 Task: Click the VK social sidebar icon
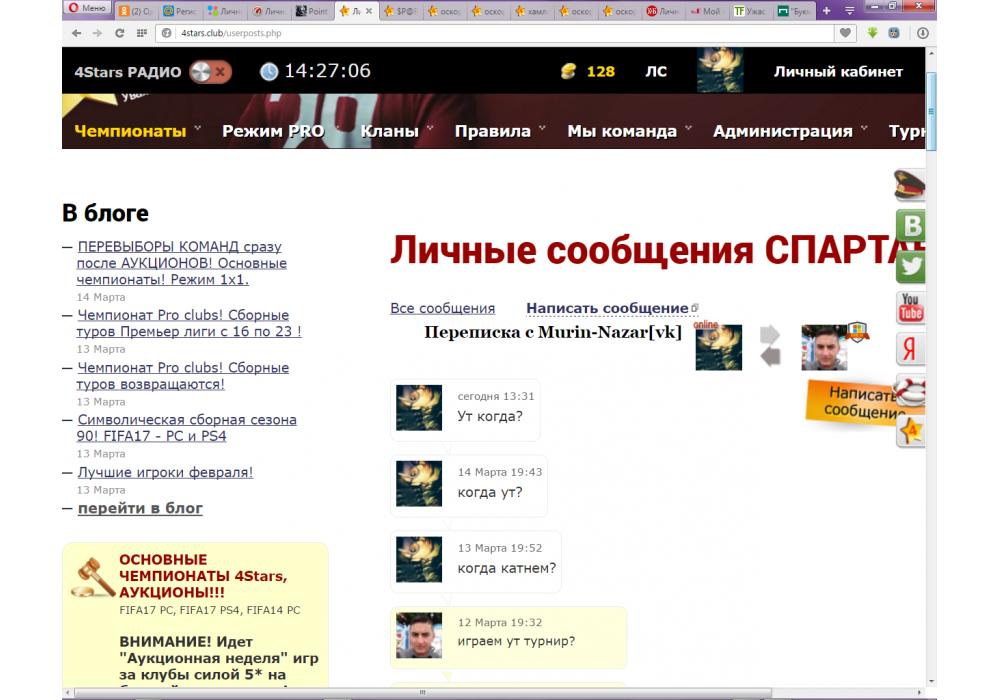click(910, 226)
